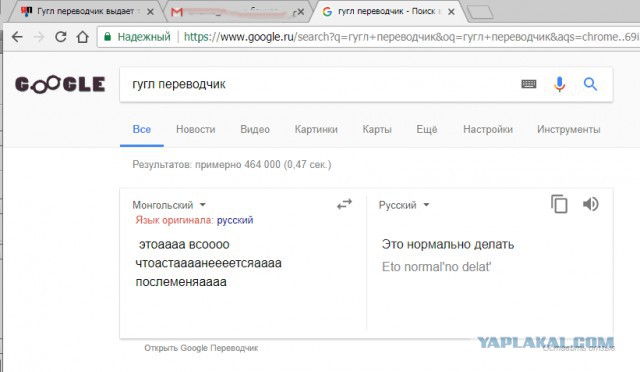
Task: Reload the page with refresh icon
Action: pos(61,37)
